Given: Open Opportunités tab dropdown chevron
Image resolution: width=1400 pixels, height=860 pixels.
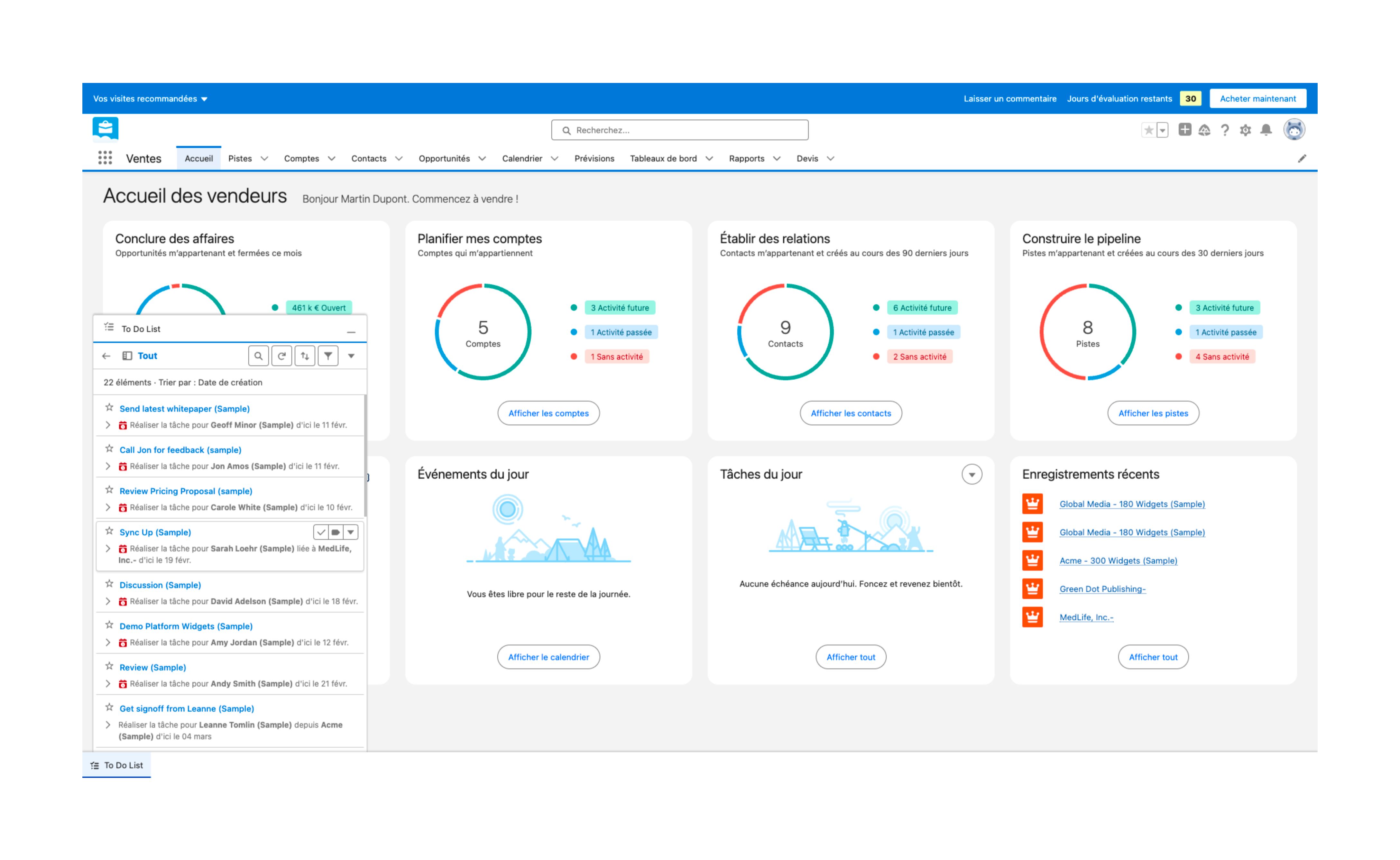Looking at the screenshot, I should click(x=482, y=159).
